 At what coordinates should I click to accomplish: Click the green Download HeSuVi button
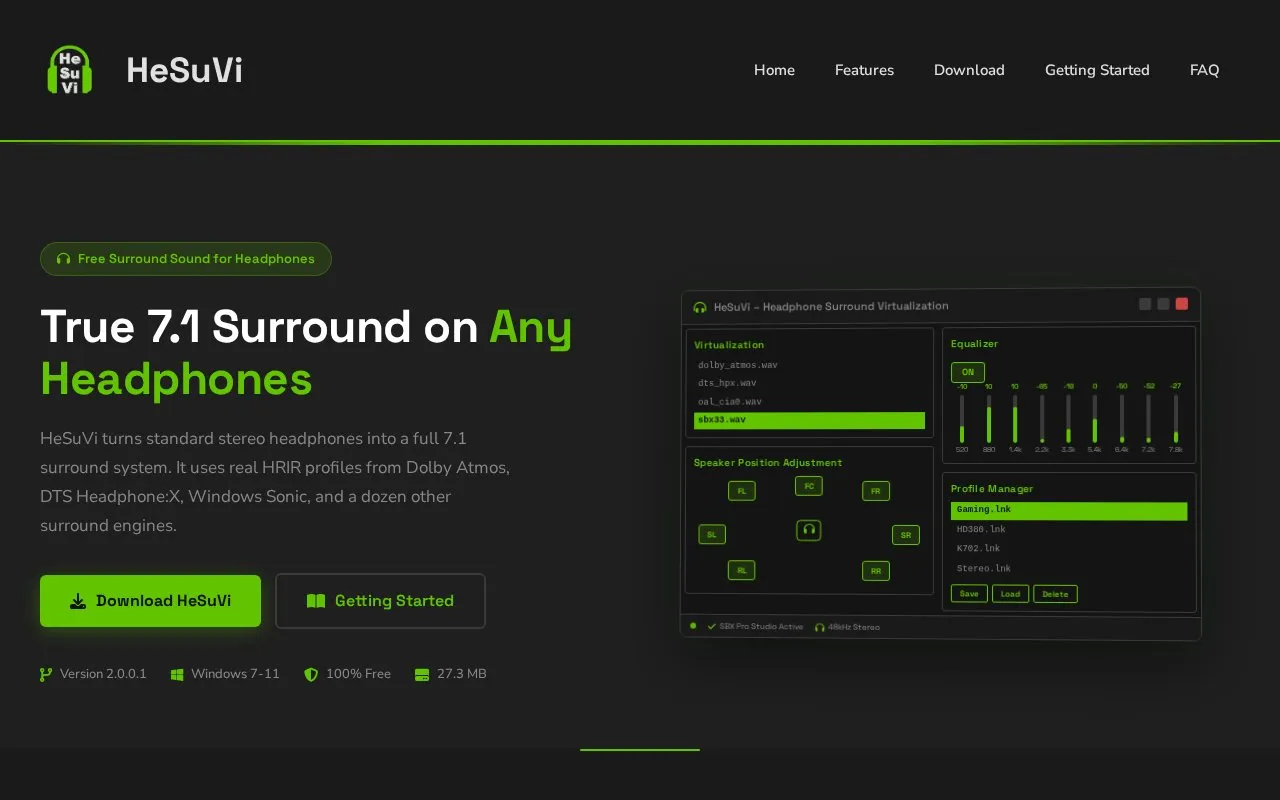tap(150, 601)
